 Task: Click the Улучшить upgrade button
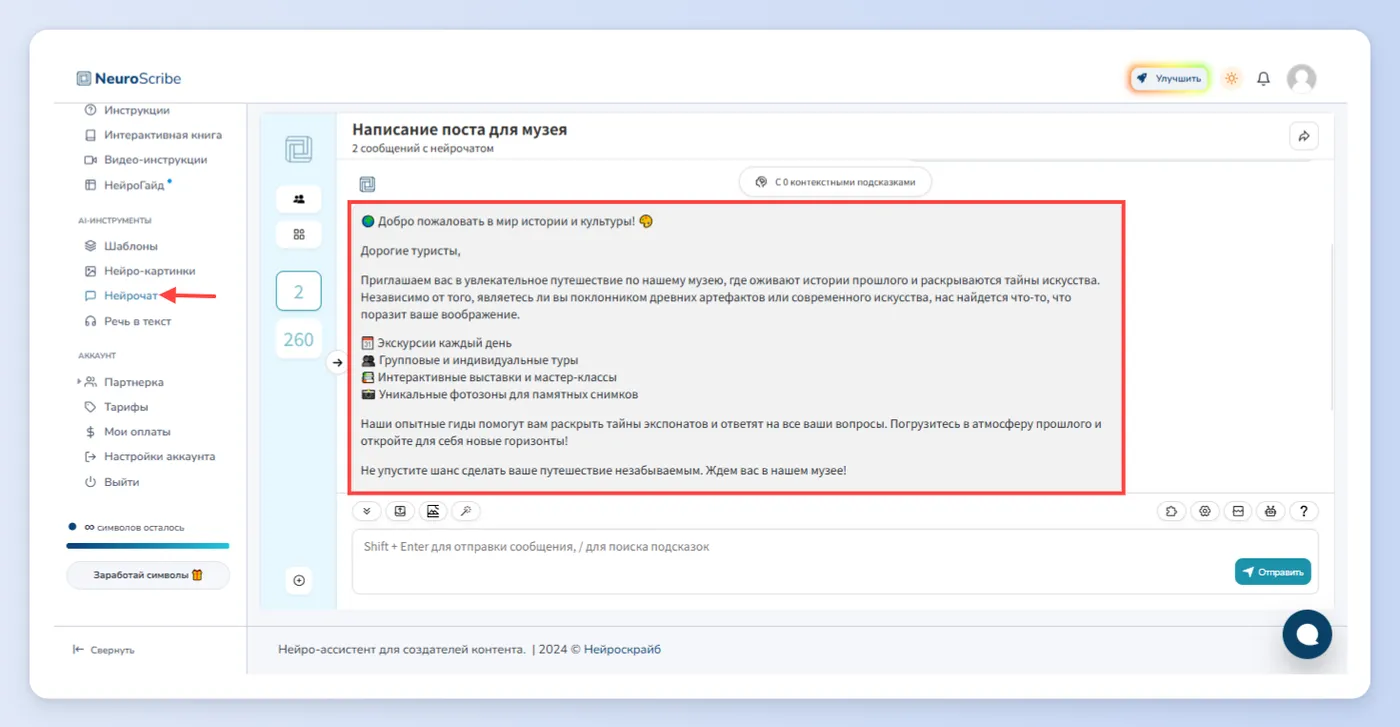click(1170, 78)
